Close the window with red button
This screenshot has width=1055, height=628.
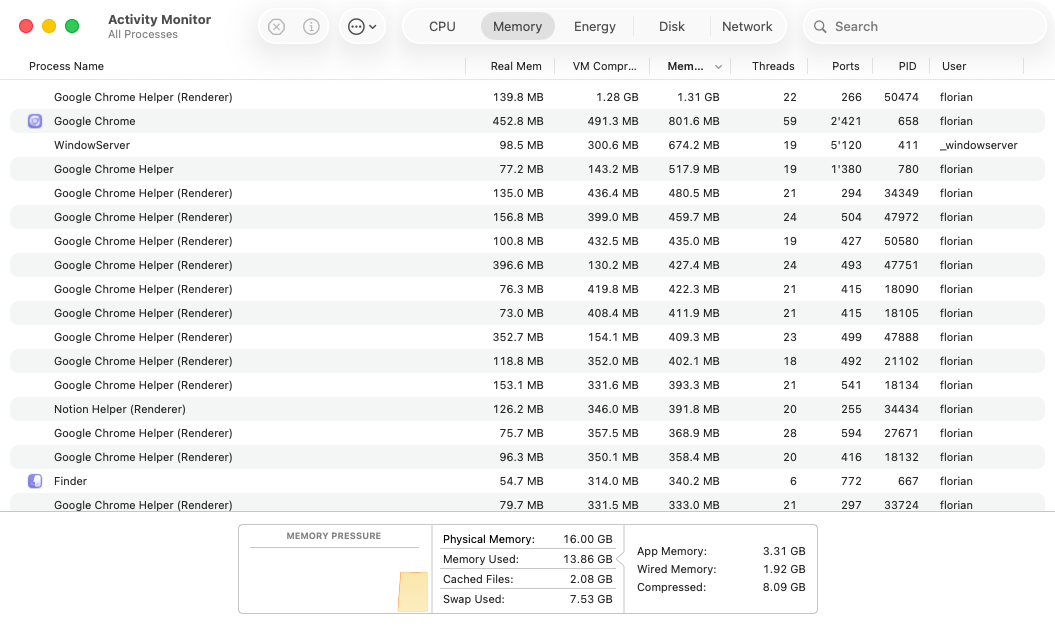26,26
